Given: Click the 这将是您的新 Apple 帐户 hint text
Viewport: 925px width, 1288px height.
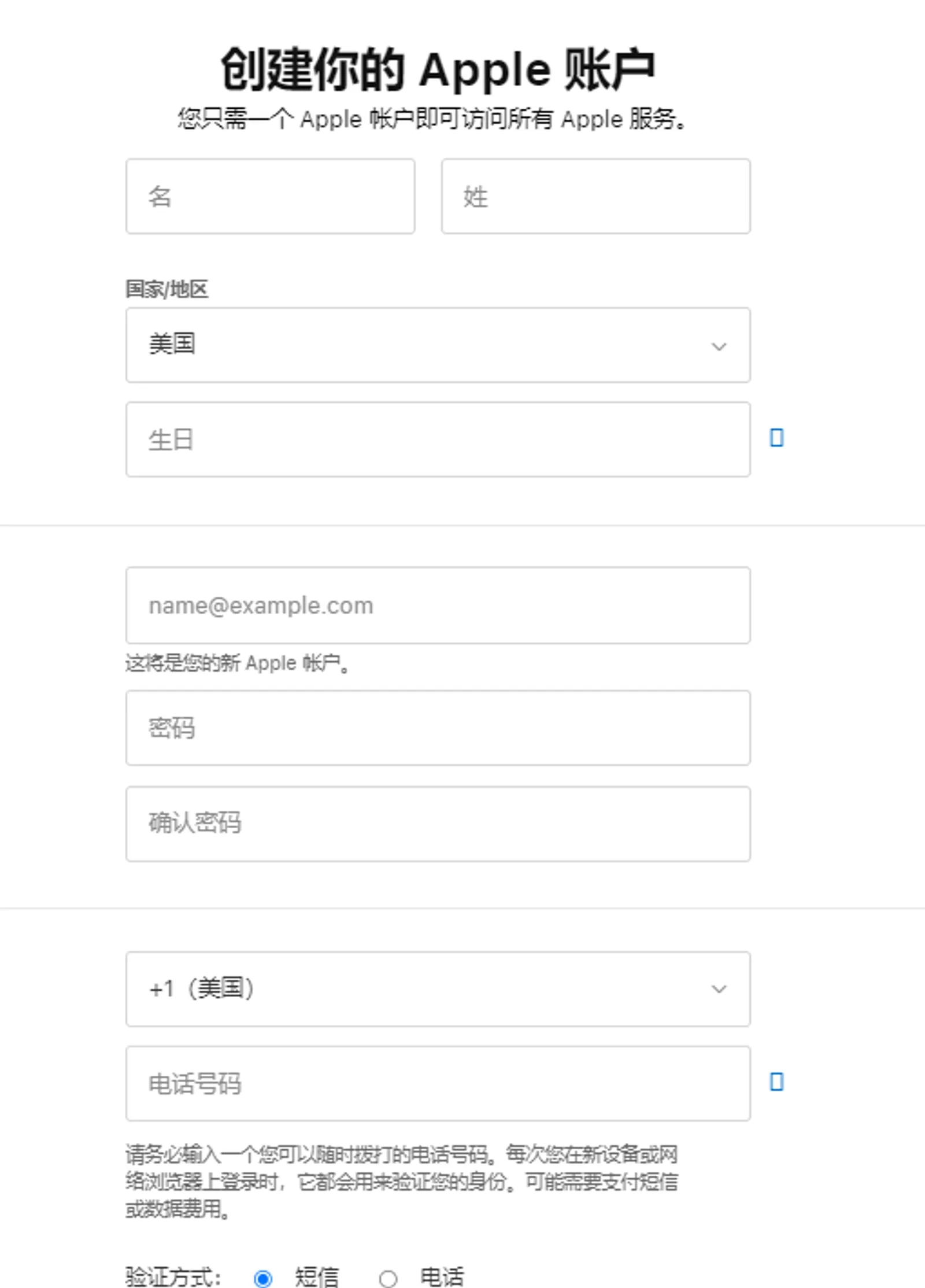Looking at the screenshot, I should 238,663.
